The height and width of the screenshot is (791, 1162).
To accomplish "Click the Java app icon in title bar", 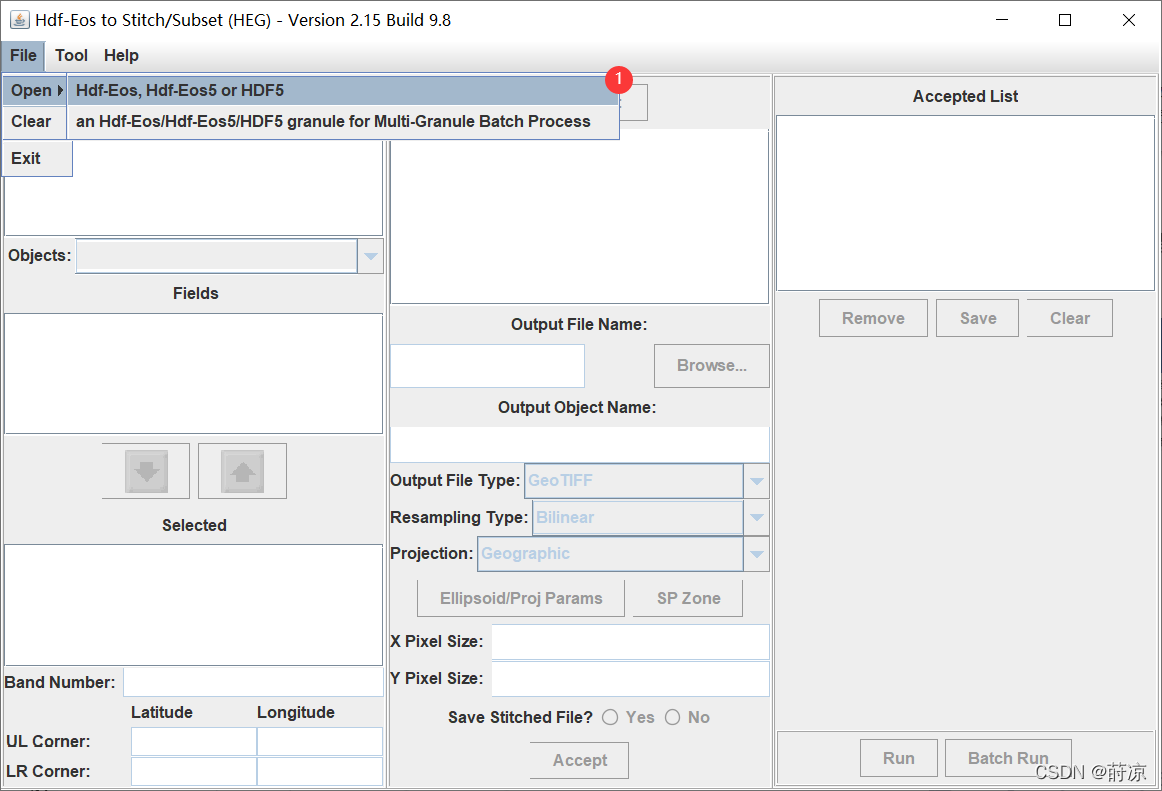I will (19, 20).
